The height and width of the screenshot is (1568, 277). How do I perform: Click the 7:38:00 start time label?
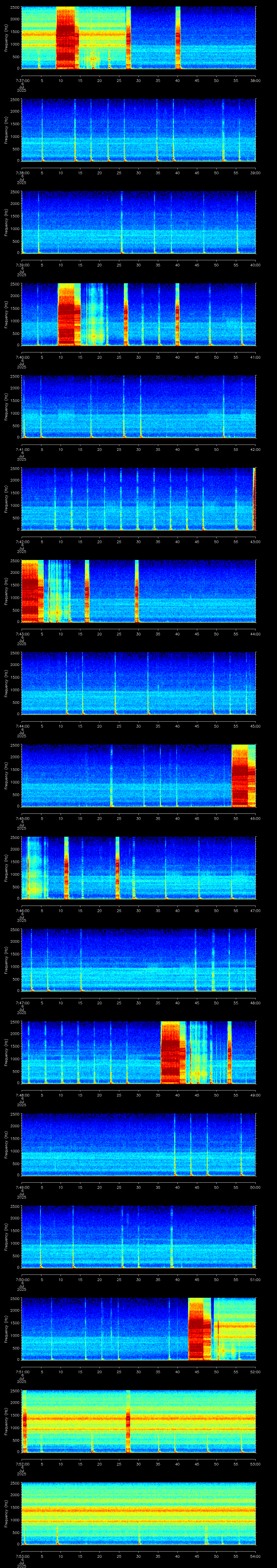click(22, 173)
